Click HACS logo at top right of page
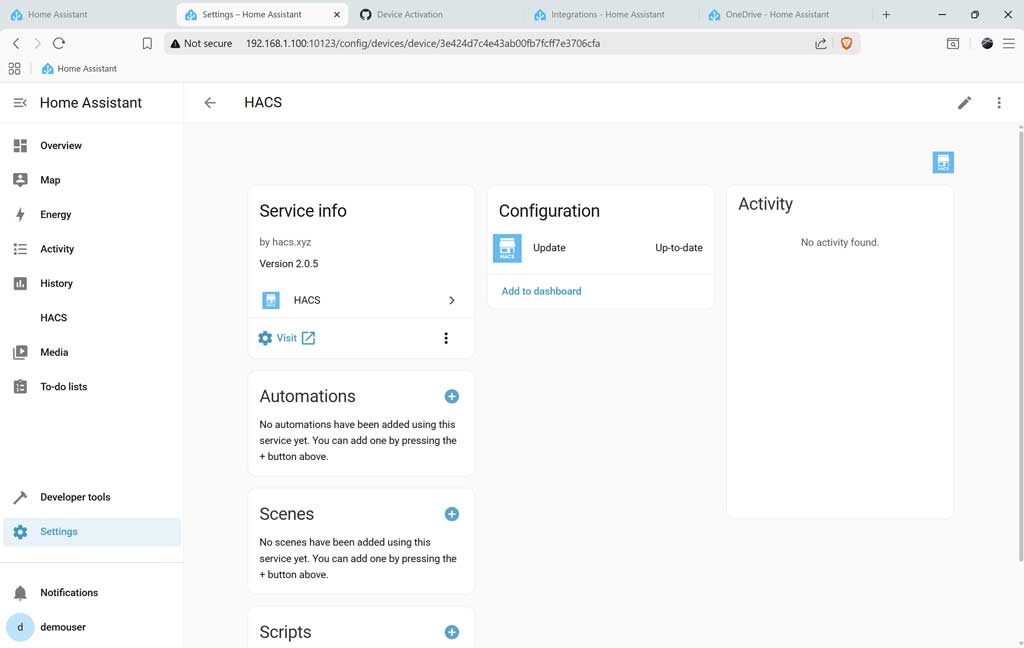 tap(943, 162)
